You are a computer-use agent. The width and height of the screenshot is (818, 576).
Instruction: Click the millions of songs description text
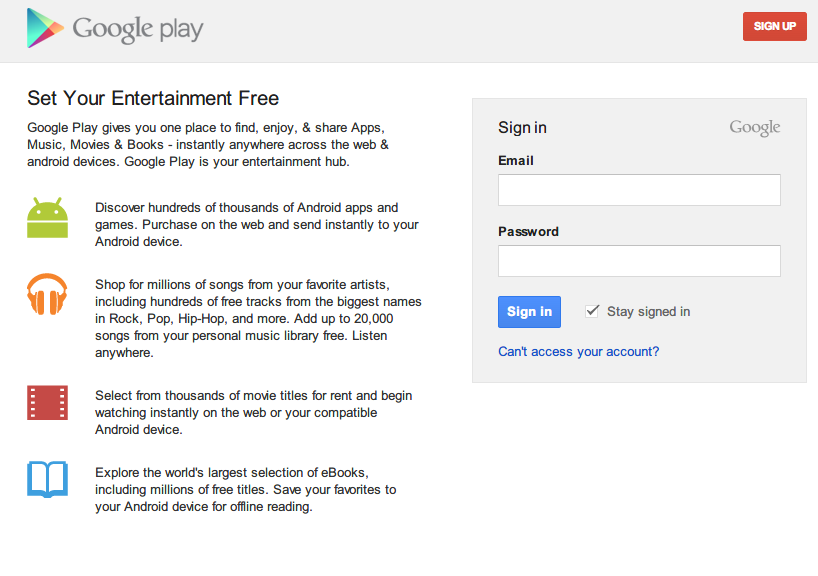tap(258, 318)
